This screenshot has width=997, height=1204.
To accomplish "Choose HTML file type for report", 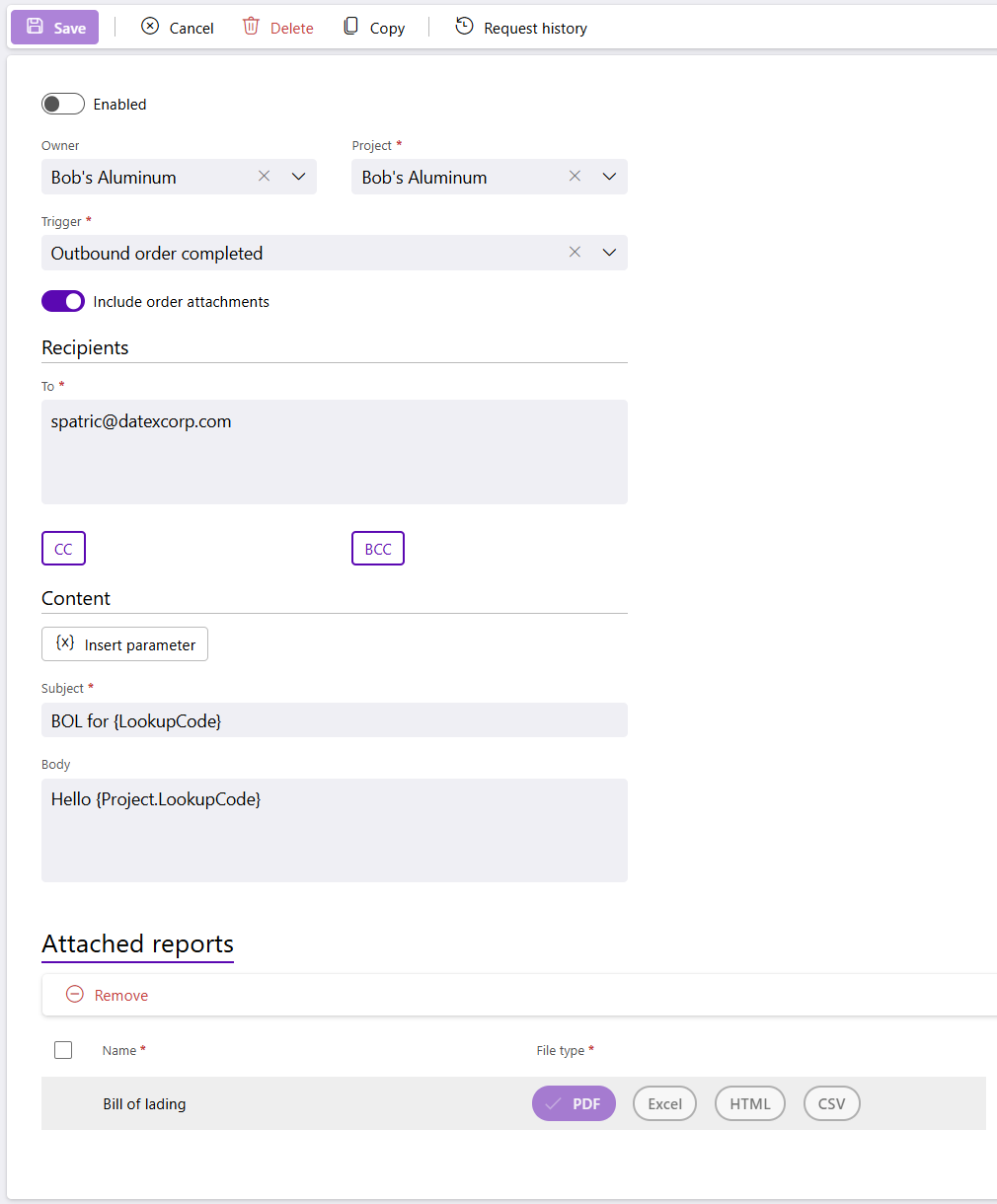I will pos(749,1103).
